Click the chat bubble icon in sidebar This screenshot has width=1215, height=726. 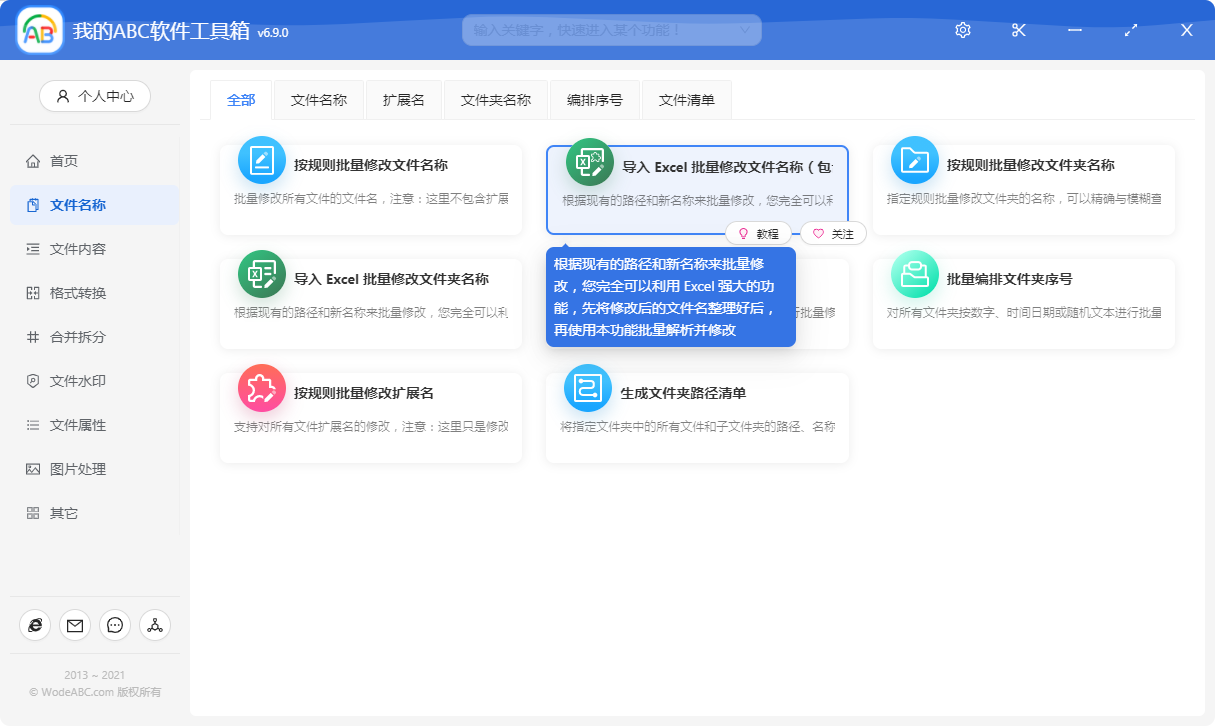[x=115, y=625]
